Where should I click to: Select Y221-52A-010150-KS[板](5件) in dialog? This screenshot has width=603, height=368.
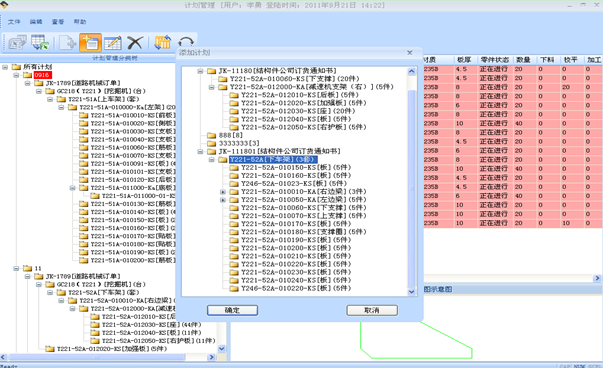point(296,167)
